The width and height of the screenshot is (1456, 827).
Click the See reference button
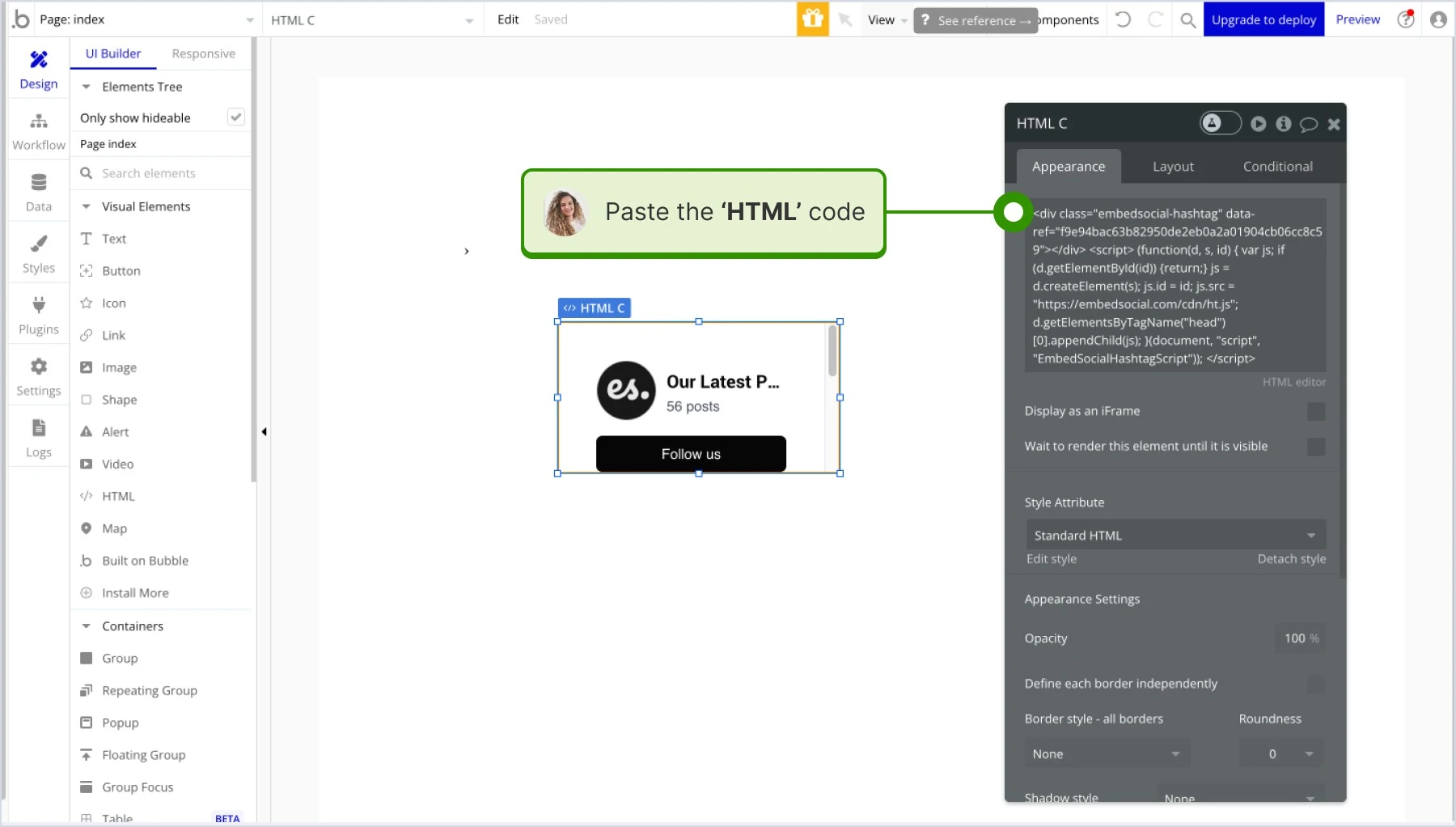(x=976, y=20)
